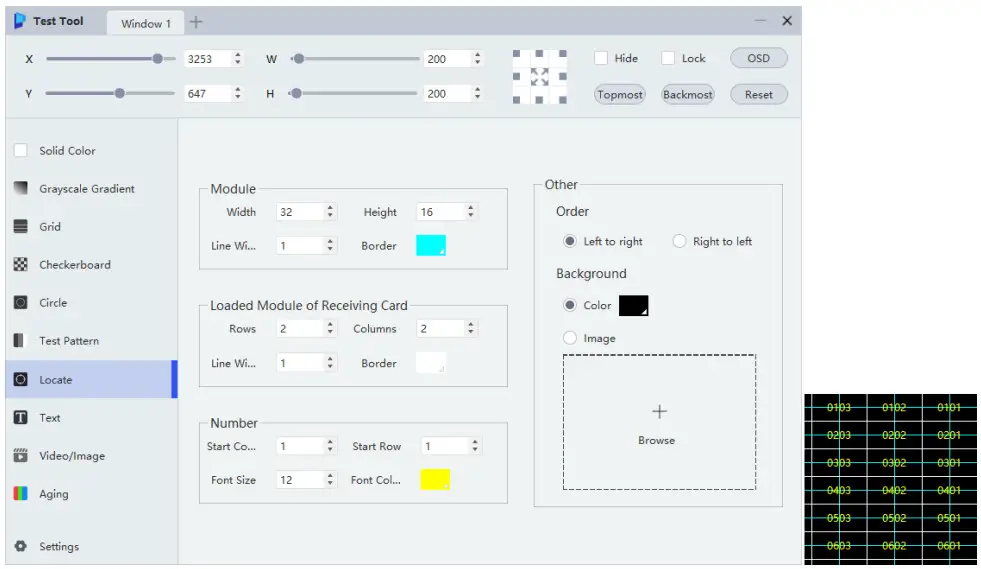Click the OSD button
The width and height of the screenshot is (981, 569).
[x=758, y=58]
